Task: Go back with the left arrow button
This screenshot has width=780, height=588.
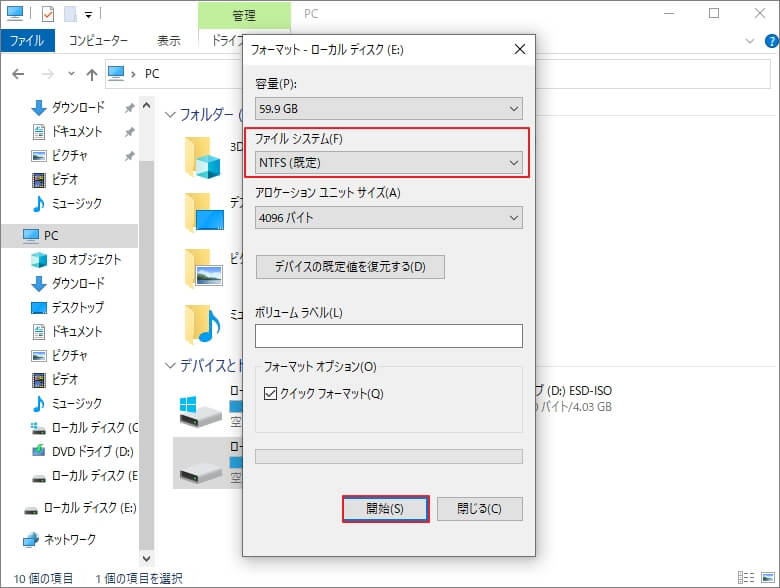Action: point(18,74)
